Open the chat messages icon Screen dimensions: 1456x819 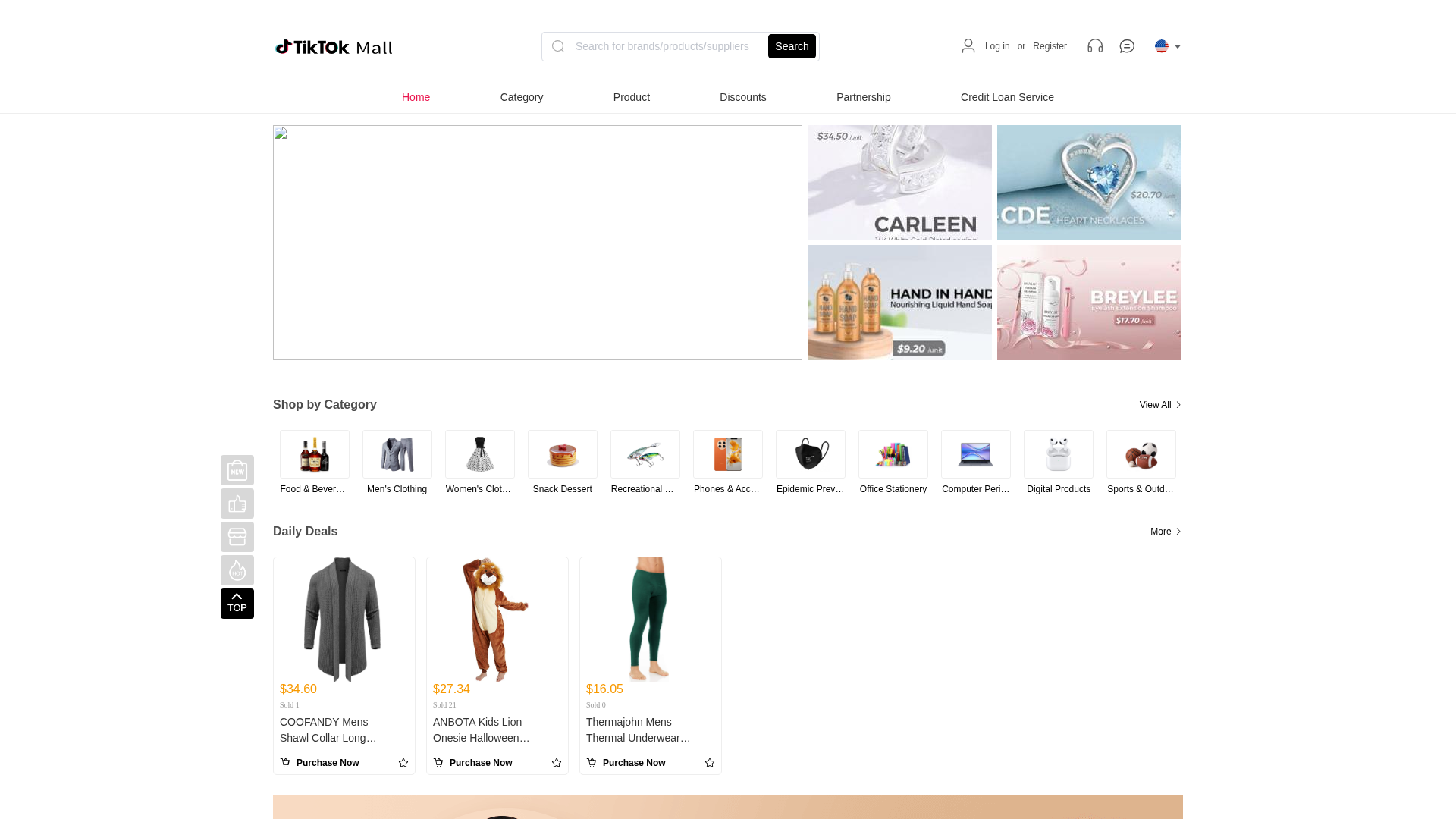[1127, 46]
